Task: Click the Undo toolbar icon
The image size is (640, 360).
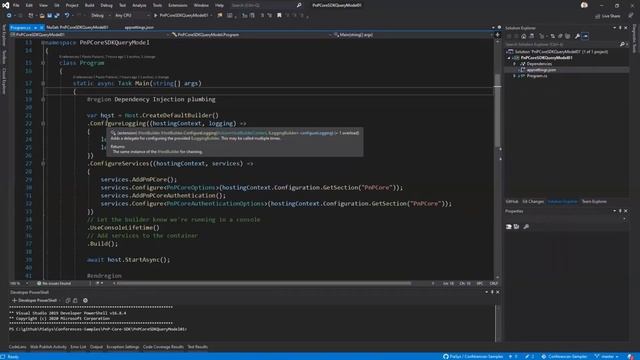Action: (x=67, y=16)
